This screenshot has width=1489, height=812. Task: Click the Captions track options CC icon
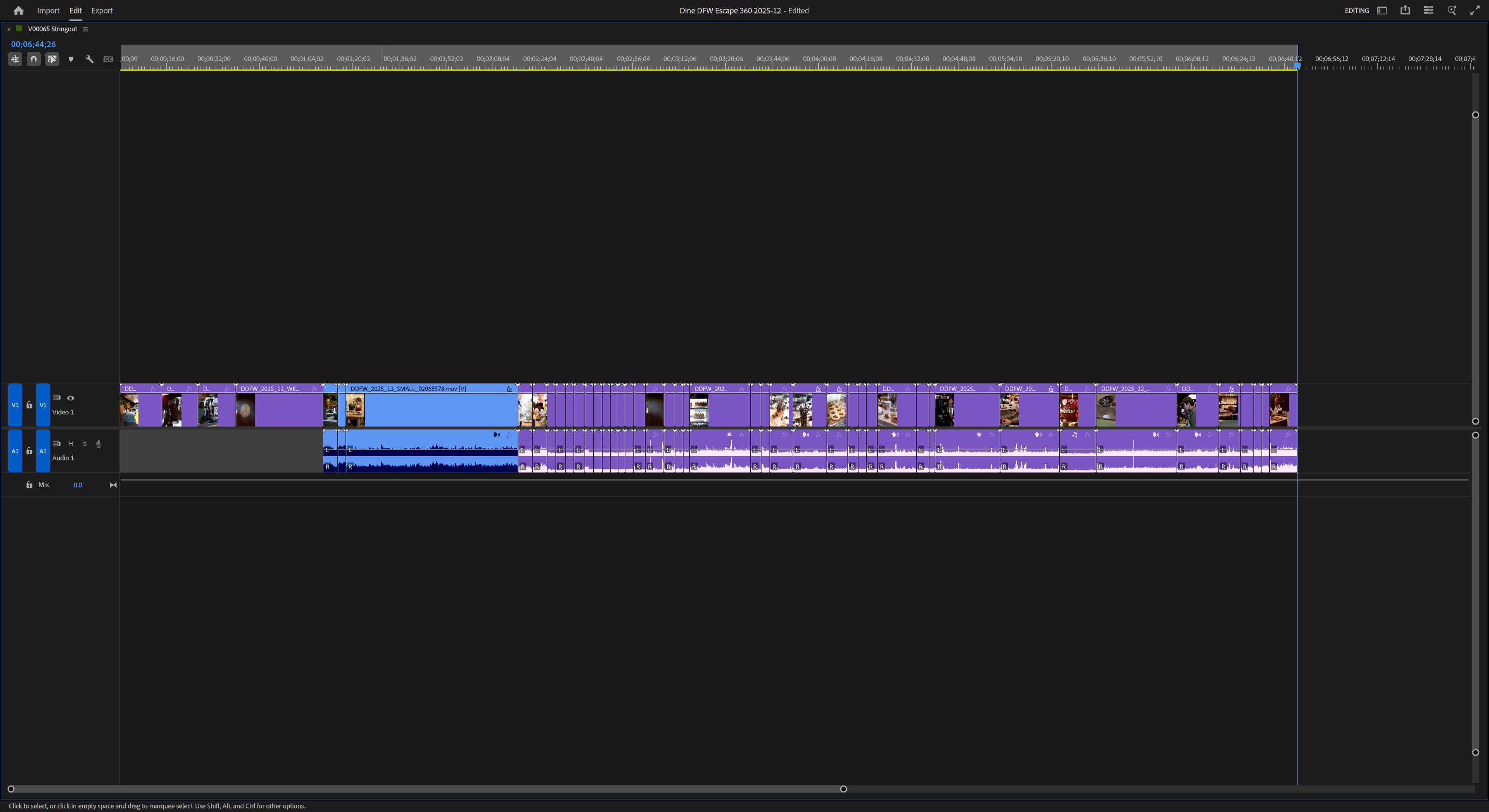(108, 59)
